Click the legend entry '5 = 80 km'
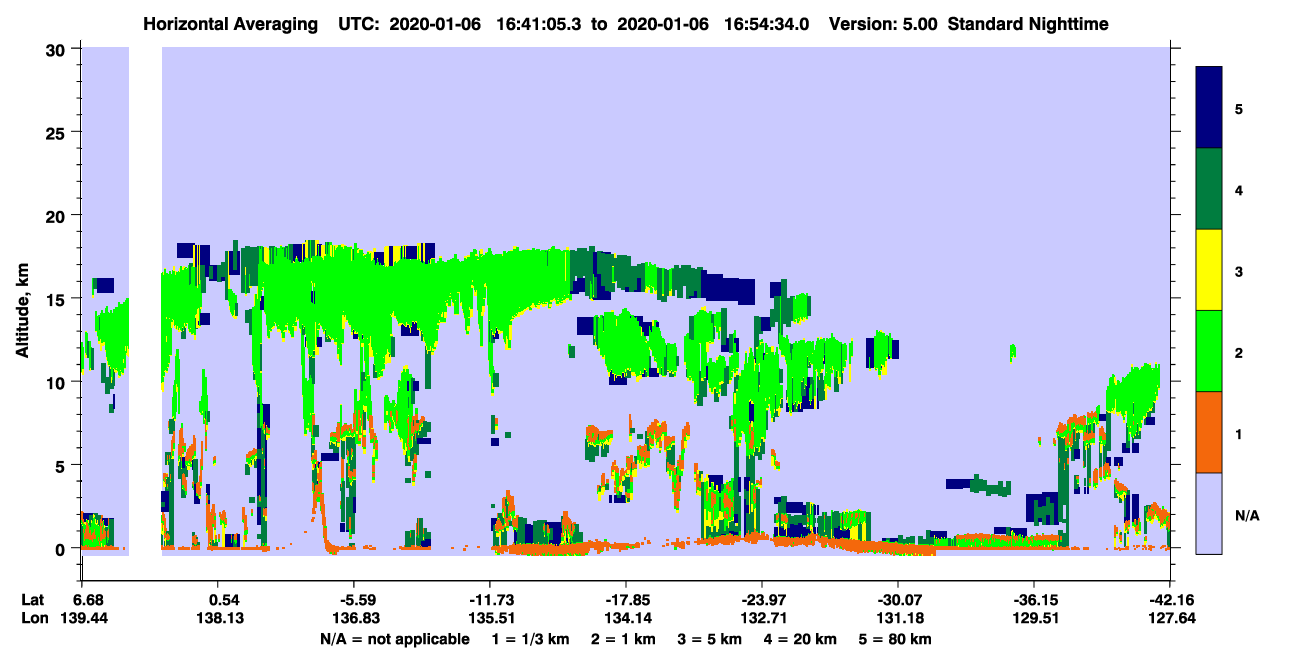1300x667 pixels. [x=895, y=639]
